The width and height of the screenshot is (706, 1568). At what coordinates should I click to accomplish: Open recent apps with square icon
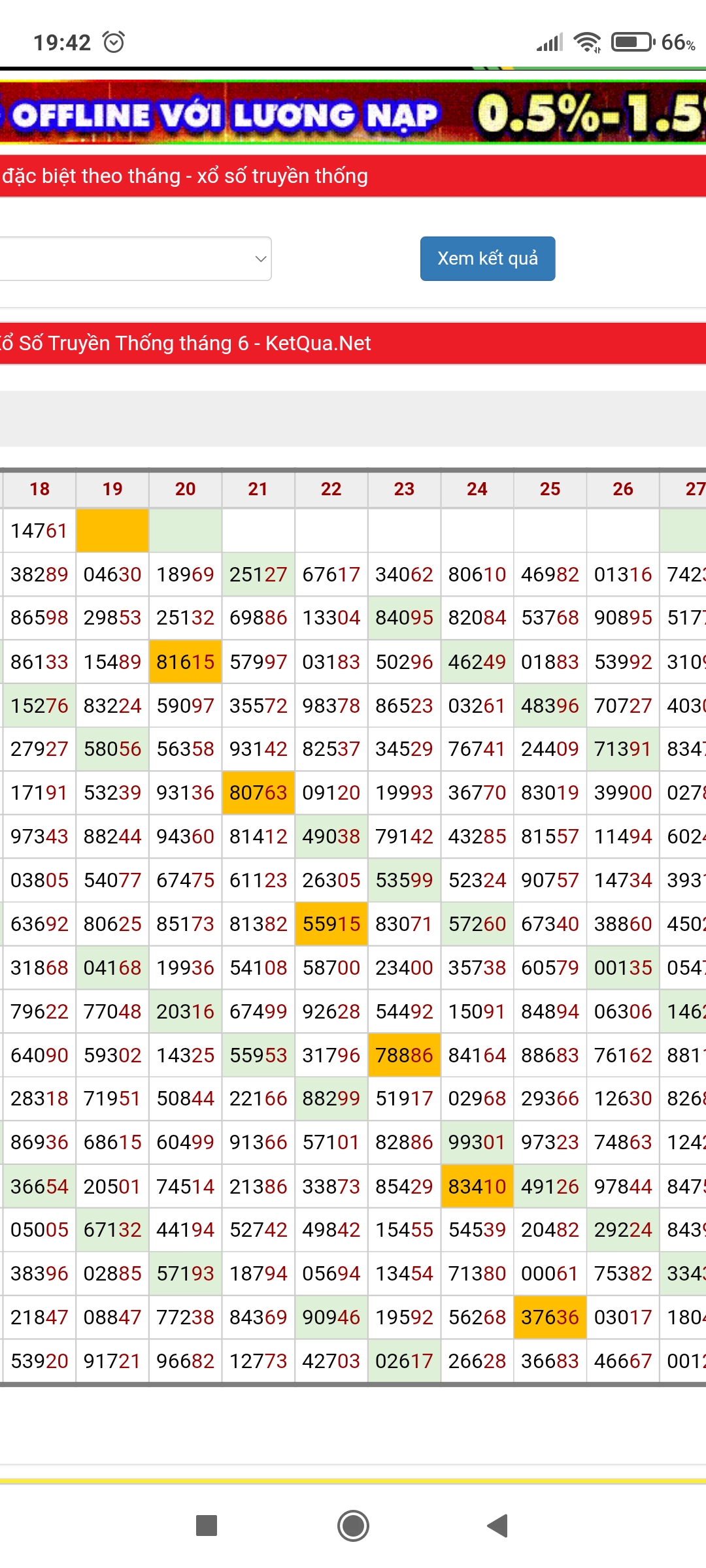[207, 1526]
